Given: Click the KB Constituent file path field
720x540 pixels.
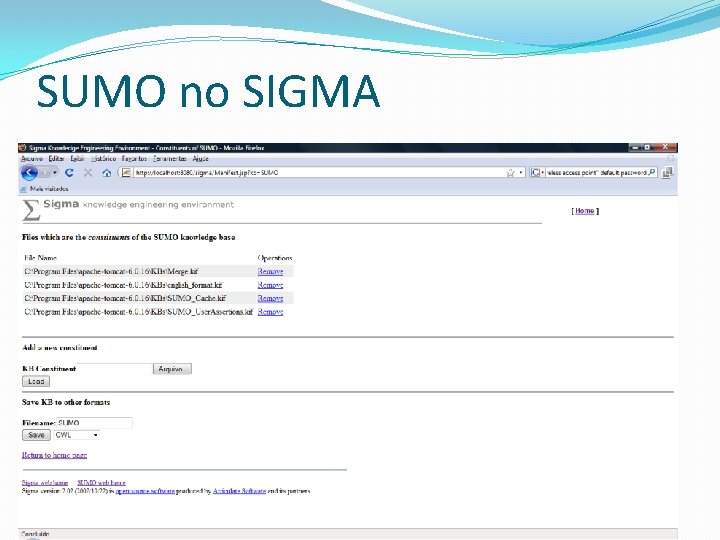Looking at the screenshot, I should [x=114, y=369].
